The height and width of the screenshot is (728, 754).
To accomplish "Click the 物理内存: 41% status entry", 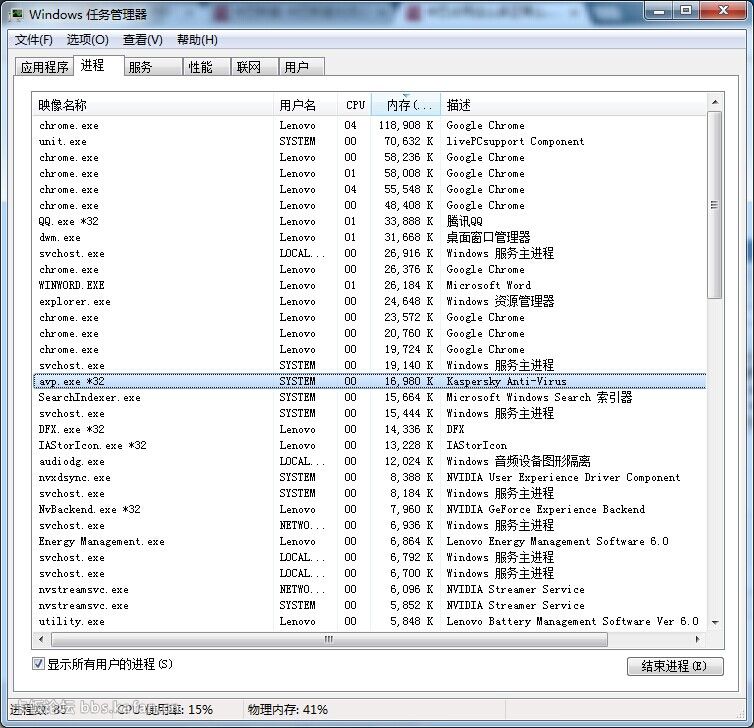I will click(x=288, y=709).
